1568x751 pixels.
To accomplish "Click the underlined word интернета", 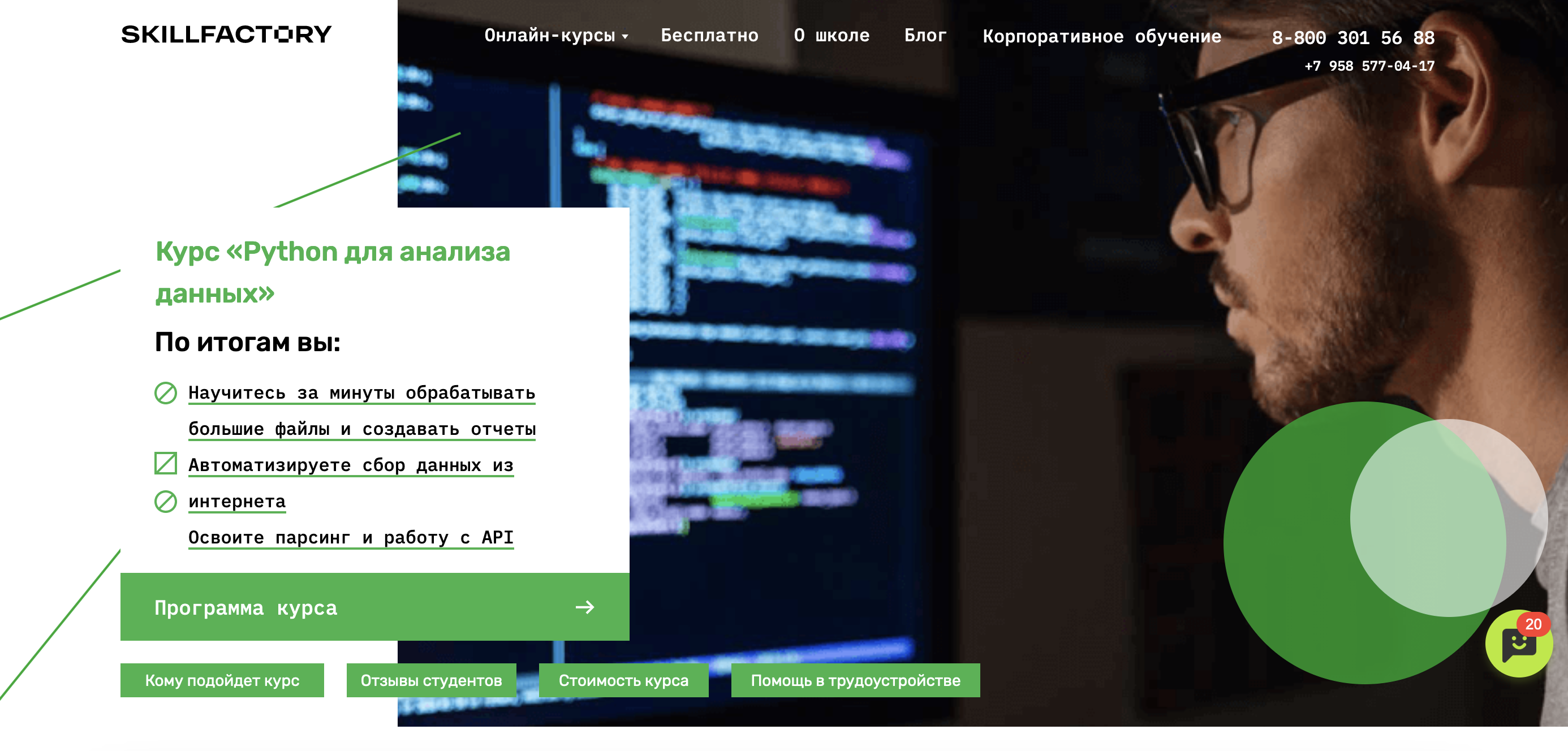I will [237, 502].
